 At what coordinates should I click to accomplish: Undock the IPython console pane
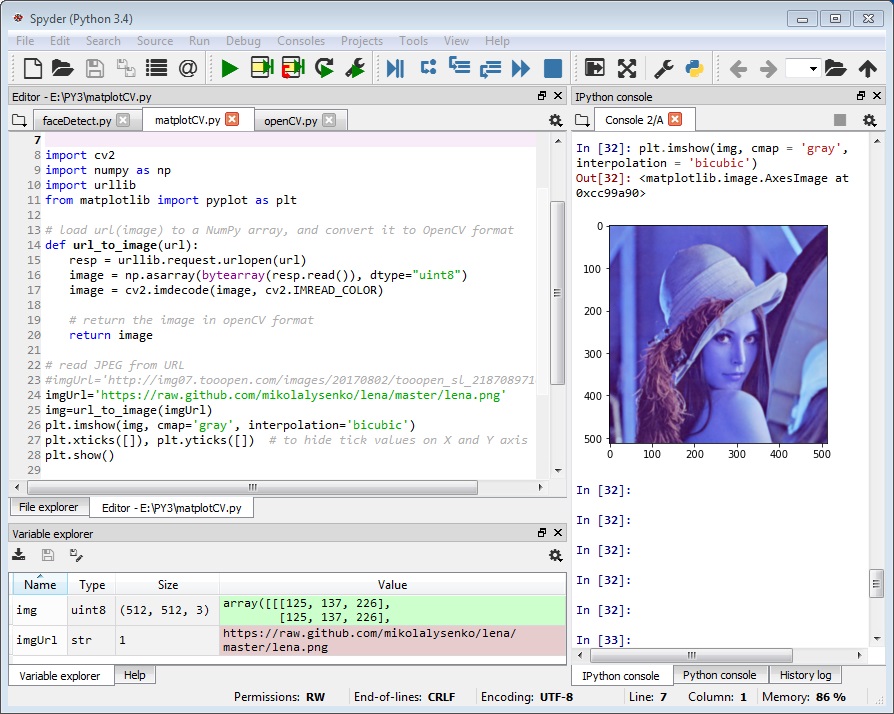pos(861,96)
